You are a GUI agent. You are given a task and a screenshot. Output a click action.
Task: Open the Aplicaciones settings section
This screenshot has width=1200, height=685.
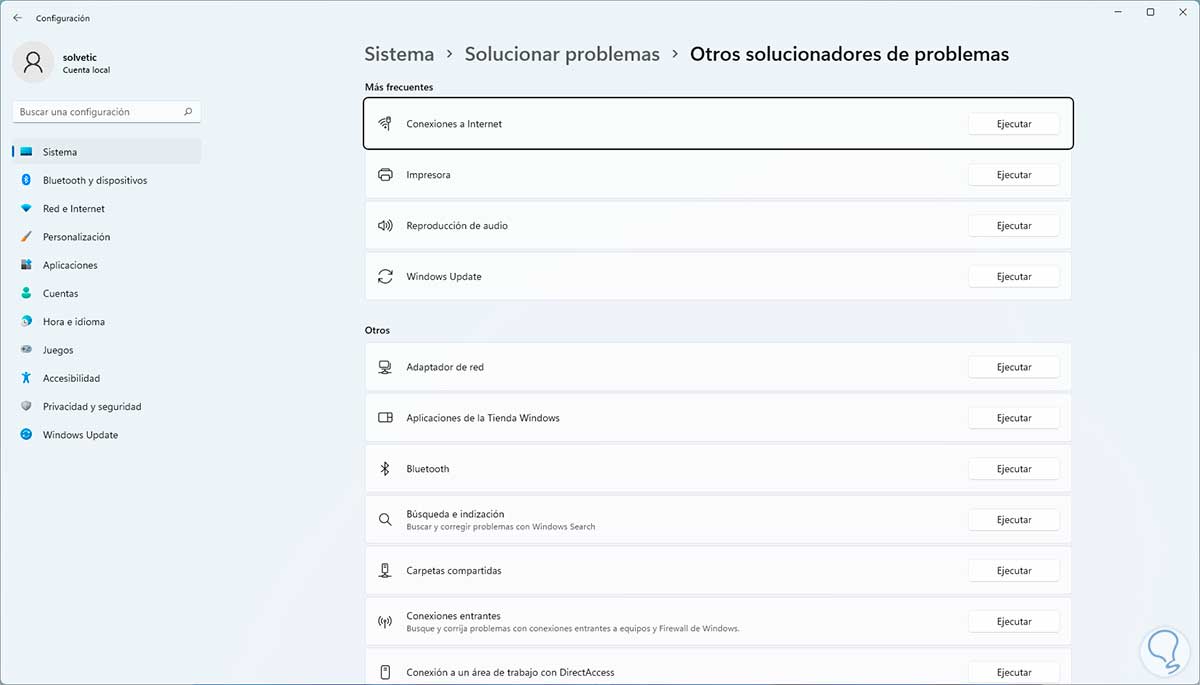[70, 265]
